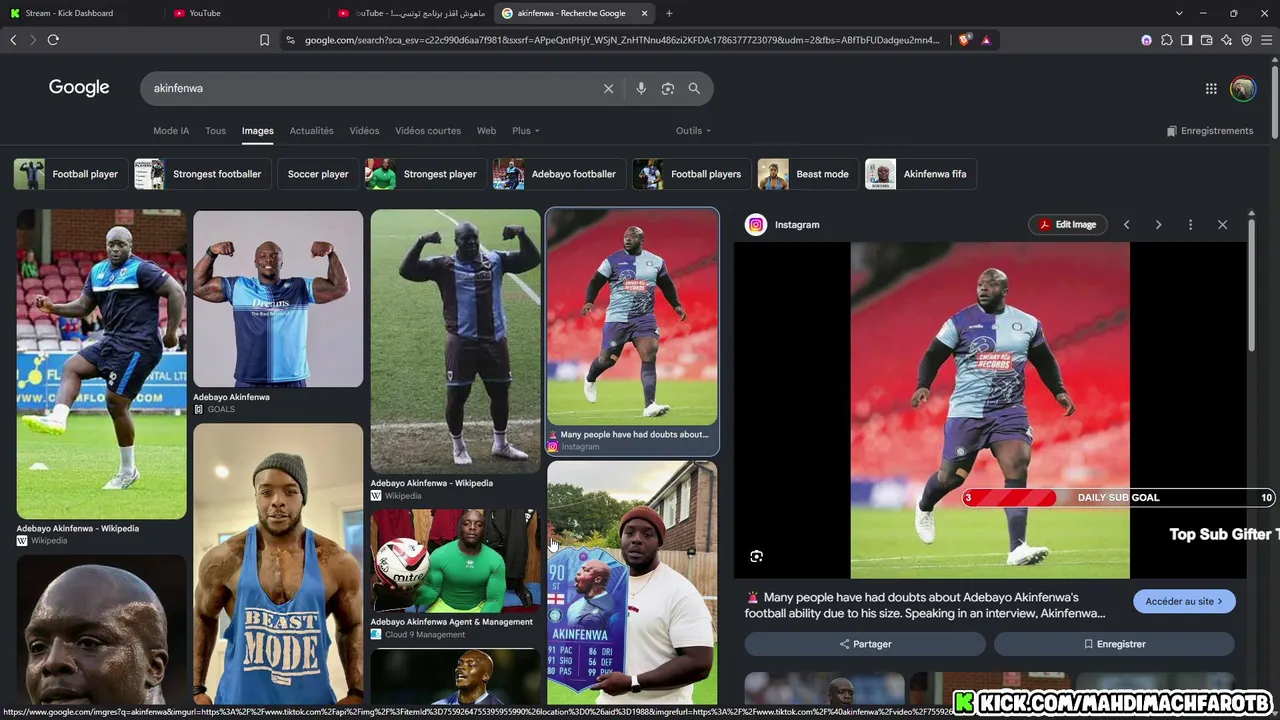This screenshot has width=1280, height=720.
Task: Close the image preview panel
Action: [1222, 225]
